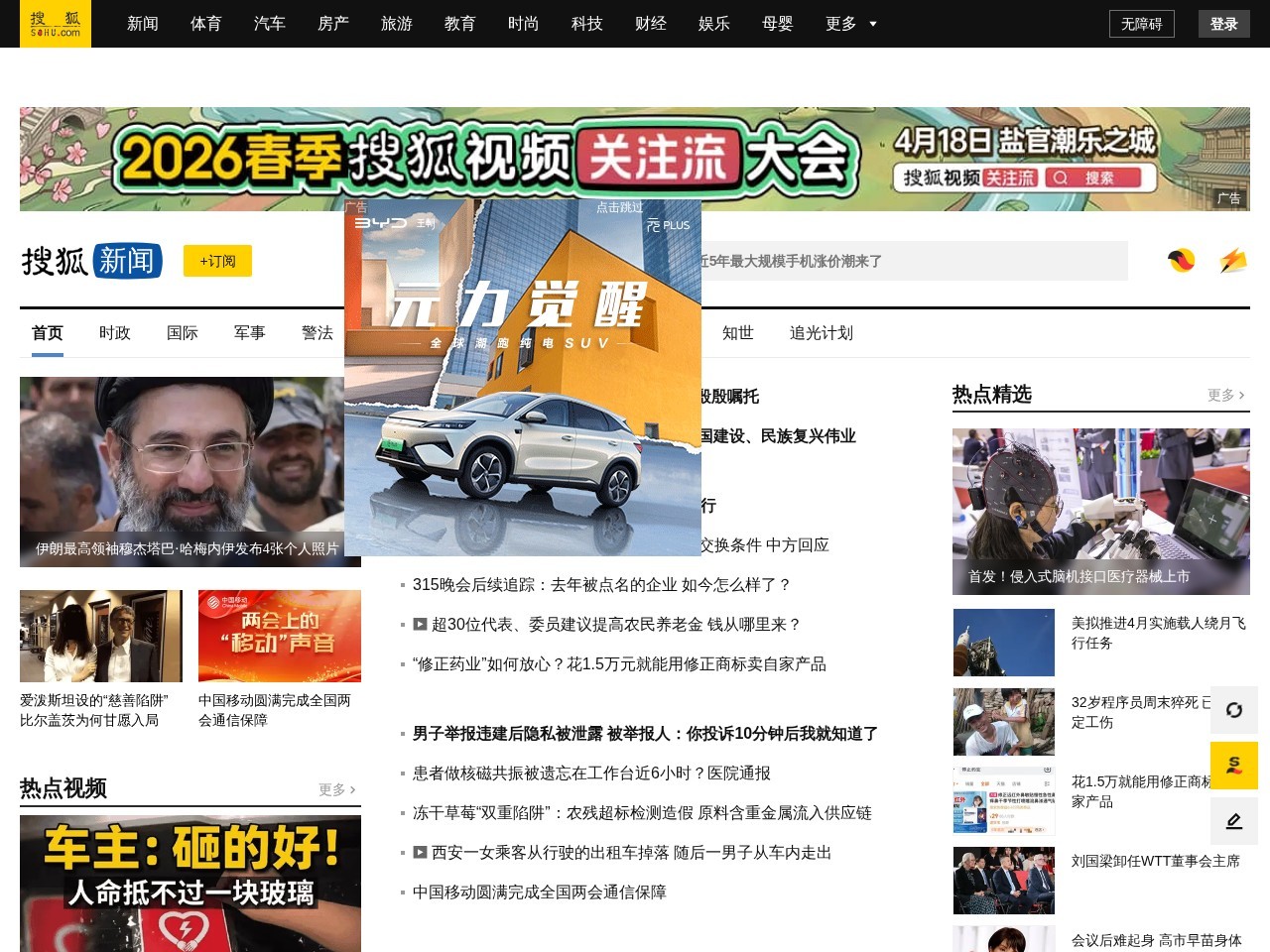Viewport: 1270px width, 952px height.
Task: Switch to the 时政 tab
Action: 114,333
